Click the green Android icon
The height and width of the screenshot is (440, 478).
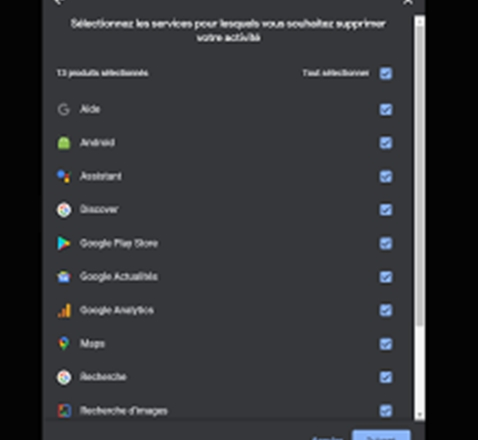click(x=64, y=143)
